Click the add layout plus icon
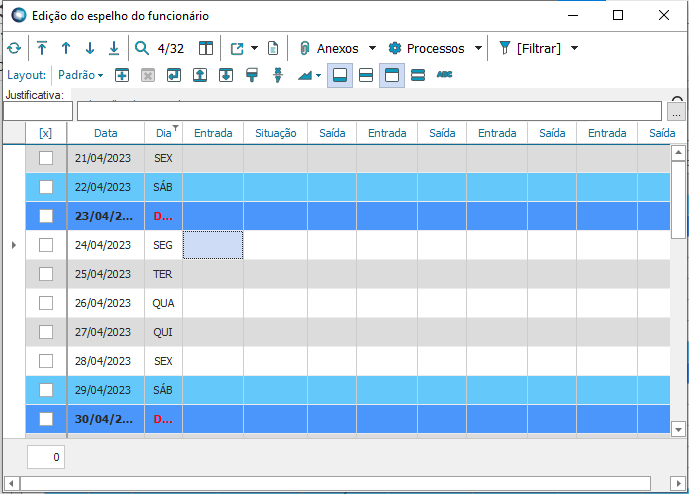 click(x=122, y=75)
